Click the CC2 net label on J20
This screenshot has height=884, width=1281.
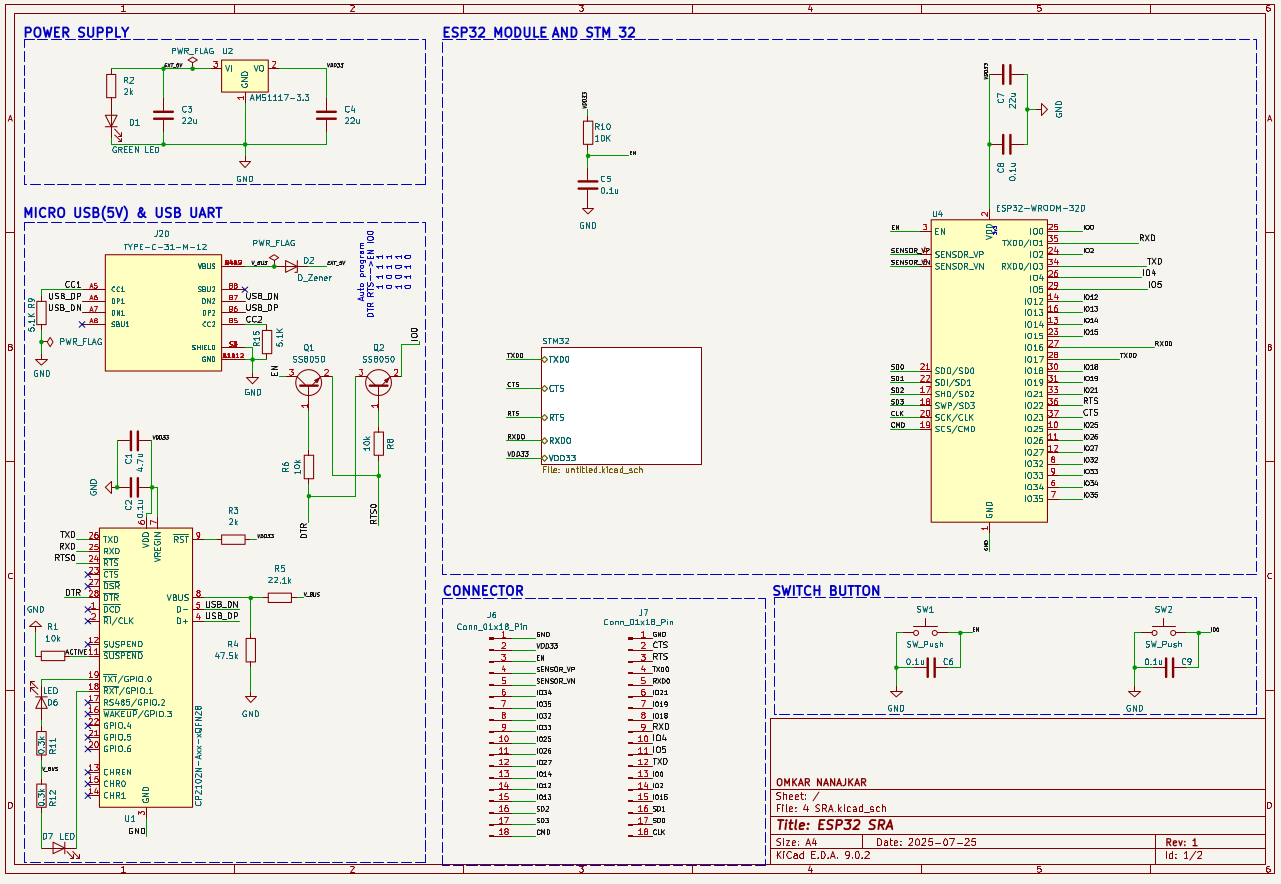[254, 319]
